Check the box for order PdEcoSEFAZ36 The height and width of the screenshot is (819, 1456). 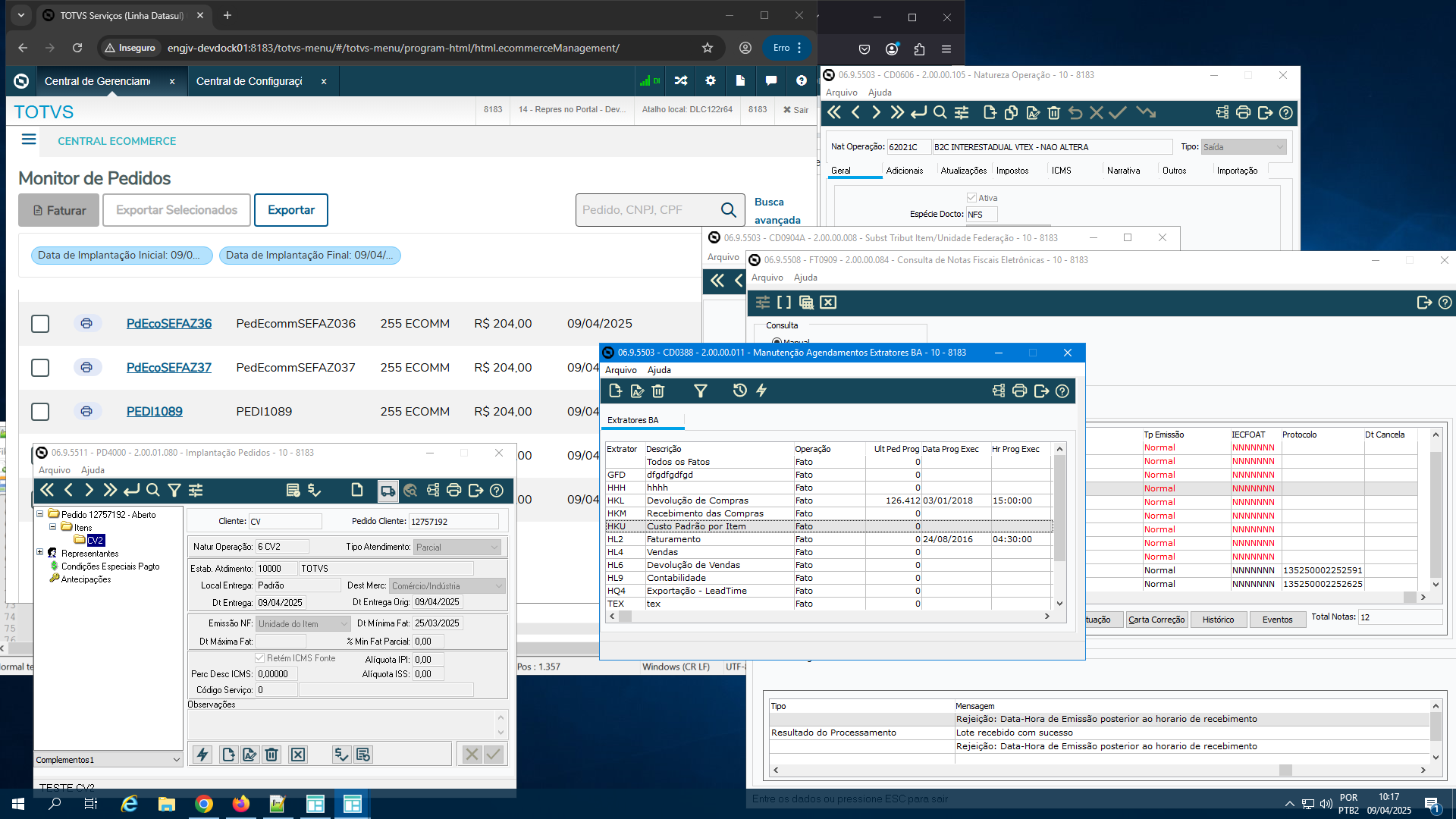click(40, 324)
